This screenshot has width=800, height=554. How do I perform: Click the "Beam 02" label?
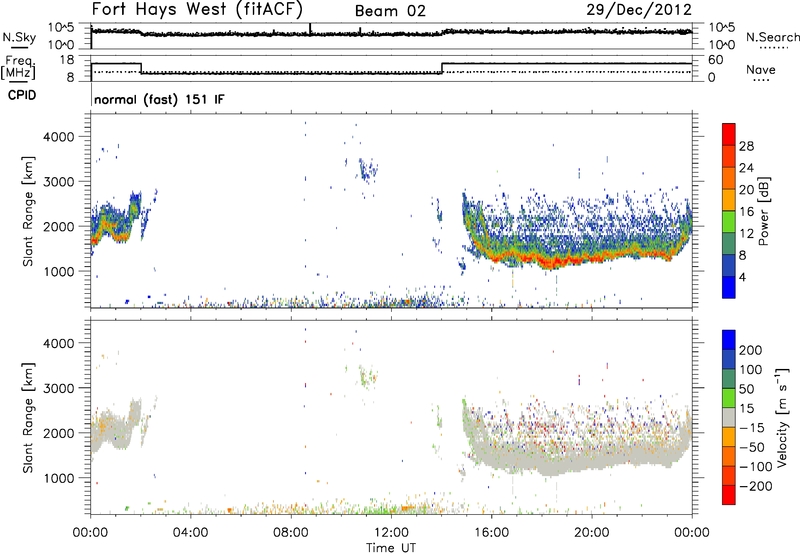click(x=390, y=11)
